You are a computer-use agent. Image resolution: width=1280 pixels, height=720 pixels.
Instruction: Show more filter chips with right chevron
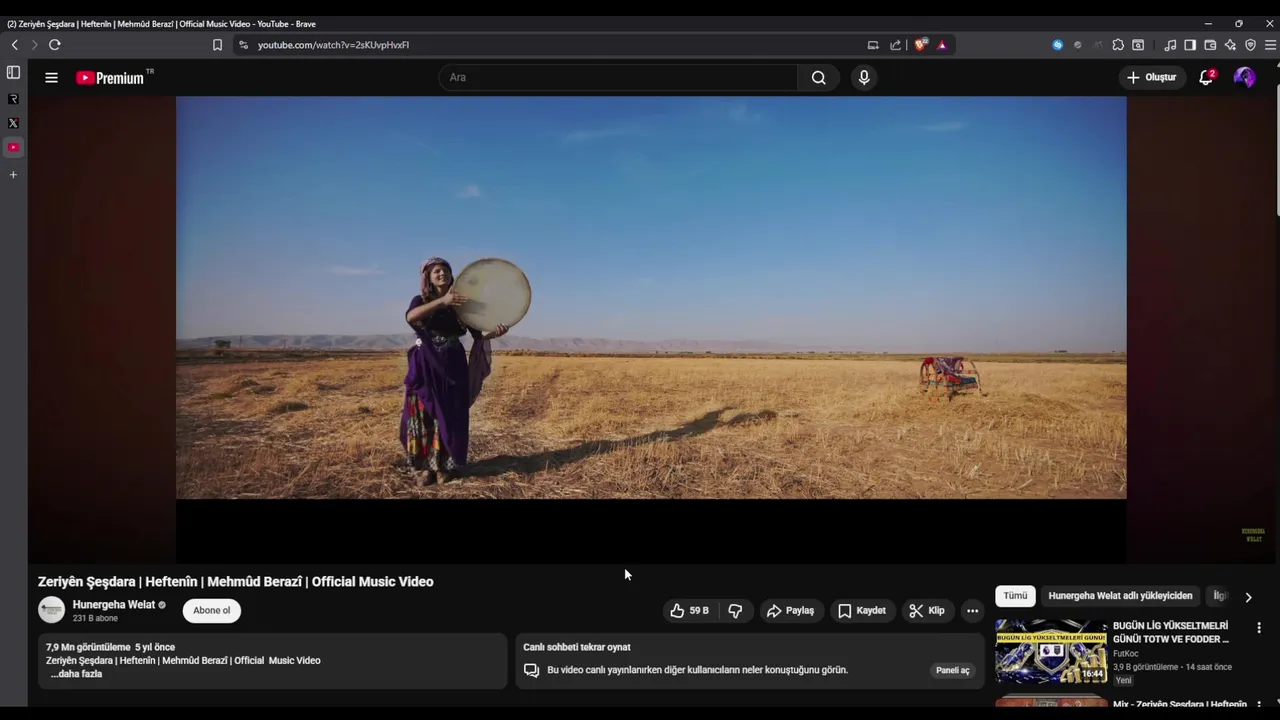click(1248, 597)
